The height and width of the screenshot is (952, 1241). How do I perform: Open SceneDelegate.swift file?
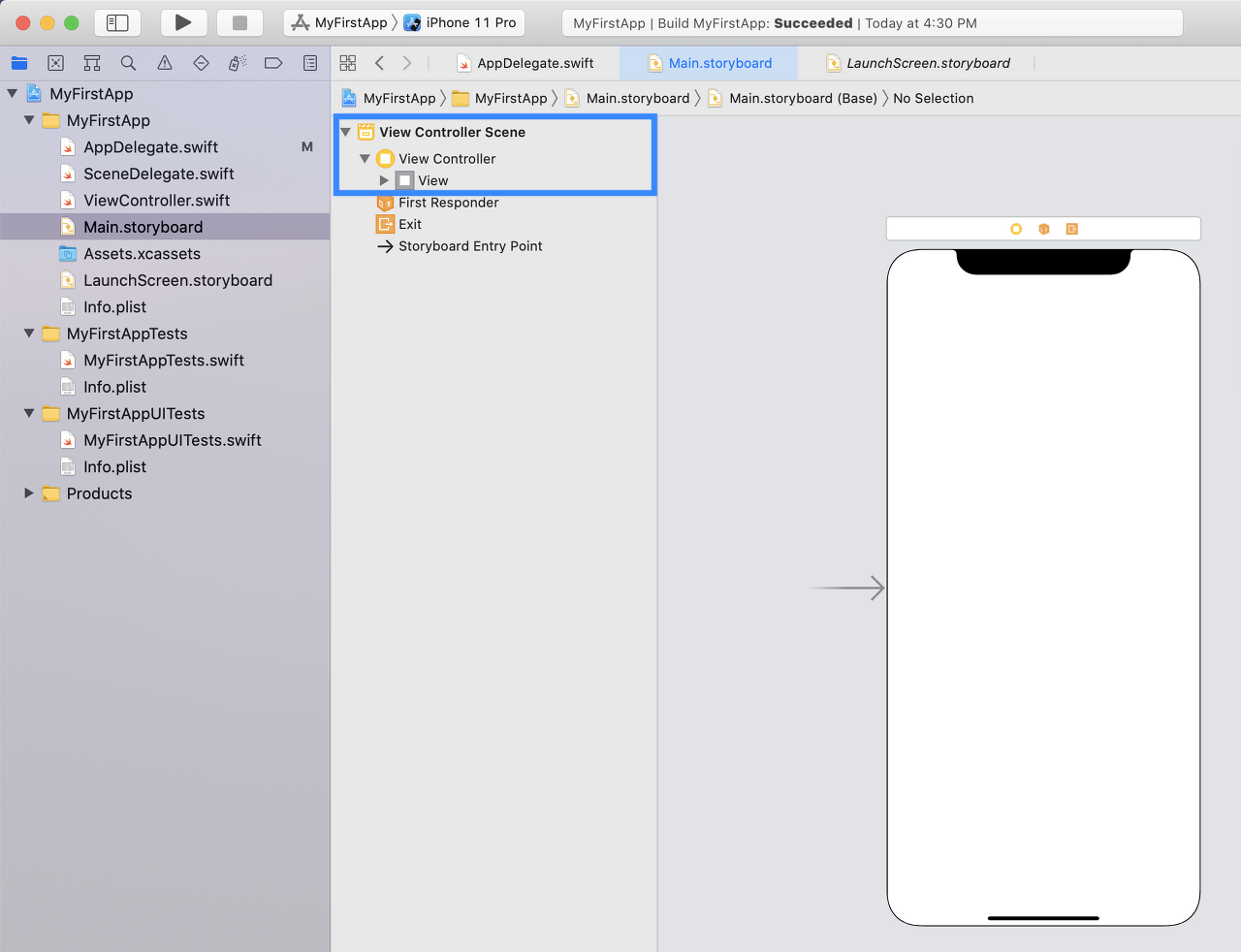point(165,174)
